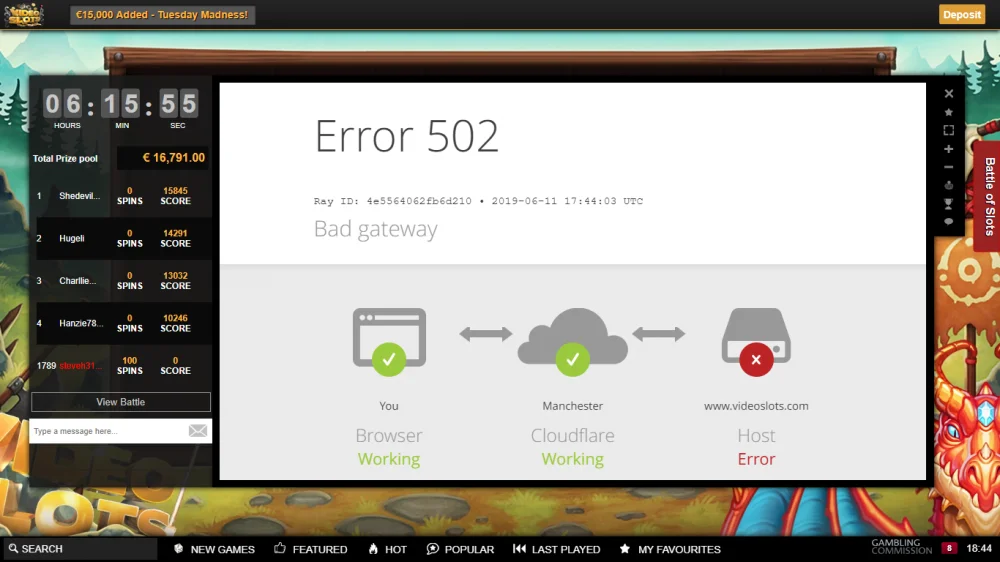Image resolution: width=1000 pixels, height=562 pixels.
Task: Click the Ray ID text line
Action: [x=478, y=201]
